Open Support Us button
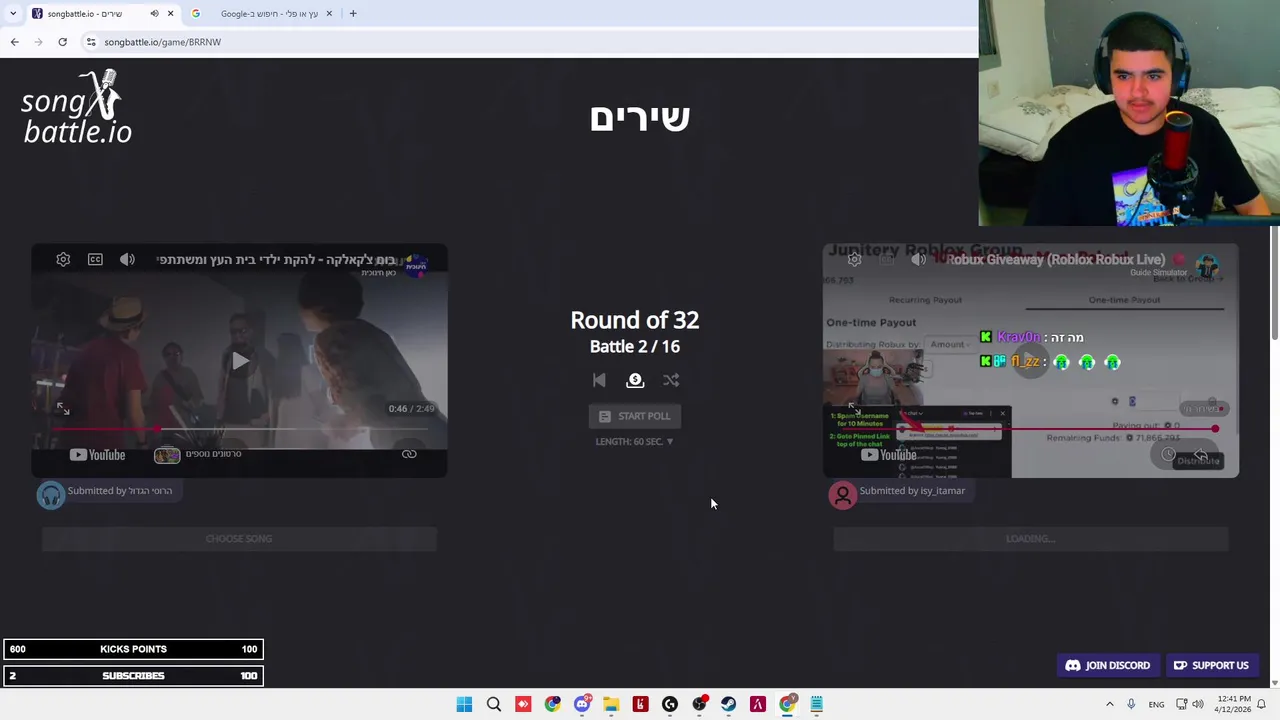Viewport: 1280px width, 720px height. pos(1211,666)
